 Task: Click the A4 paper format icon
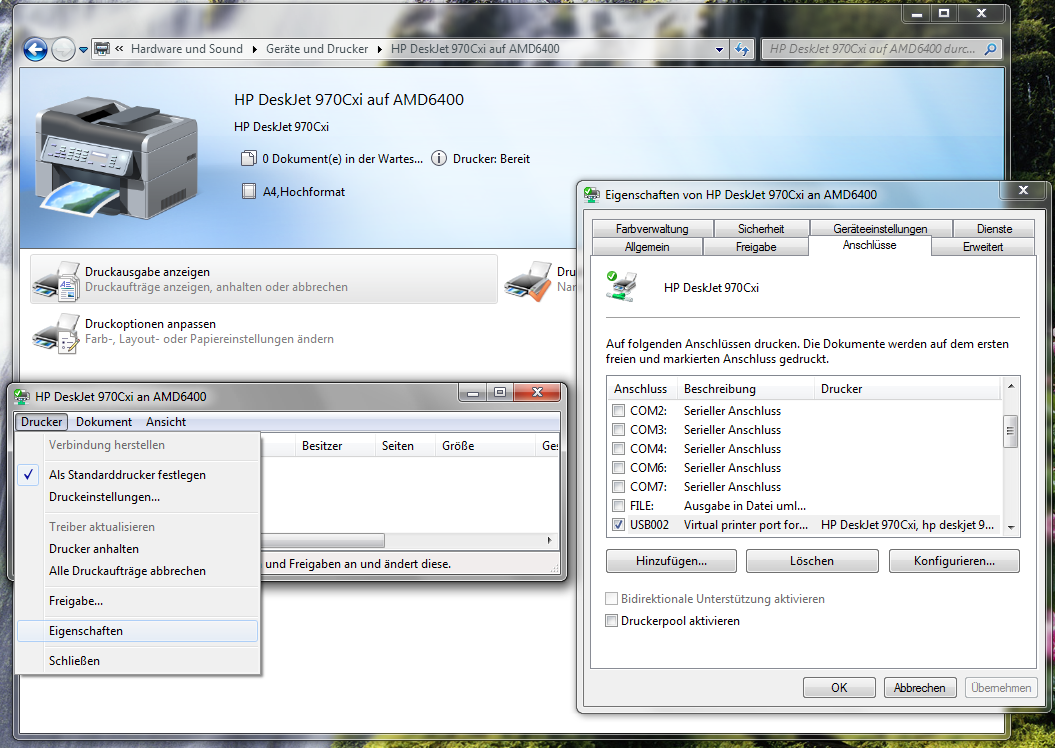pyautogui.click(x=249, y=192)
